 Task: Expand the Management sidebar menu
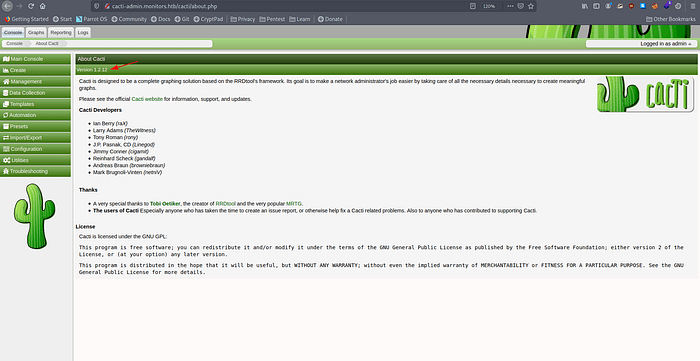pos(35,82)
